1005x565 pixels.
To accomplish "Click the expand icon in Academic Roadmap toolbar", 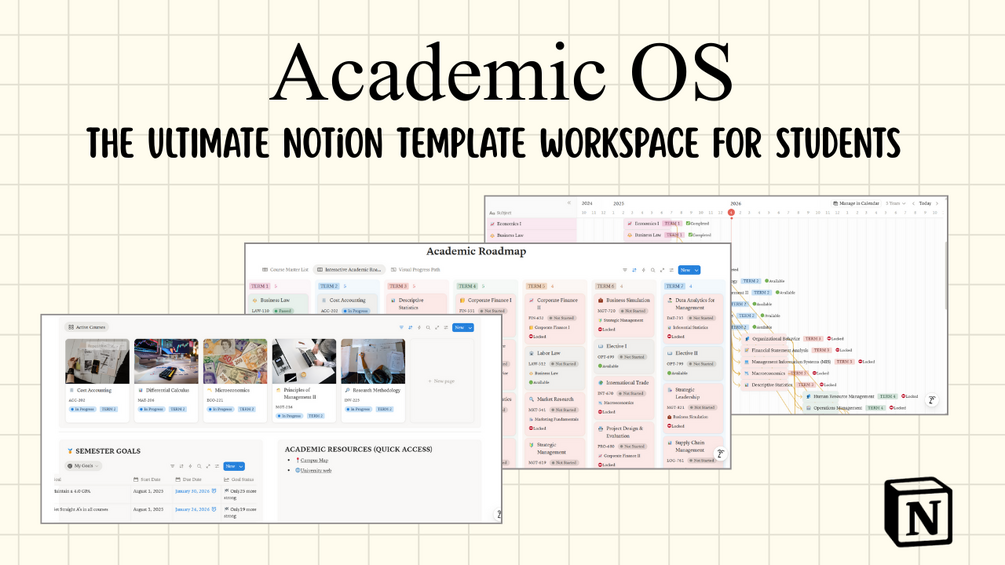I will coord(662,270).
